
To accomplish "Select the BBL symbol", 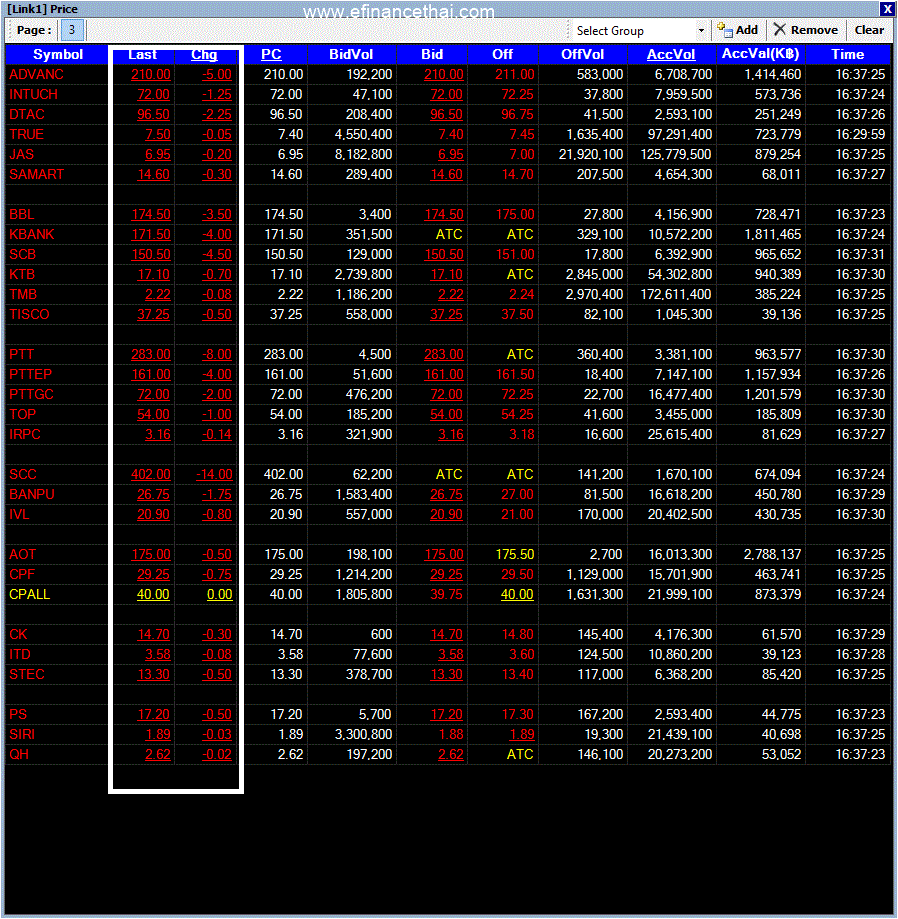I will point(22,215).
